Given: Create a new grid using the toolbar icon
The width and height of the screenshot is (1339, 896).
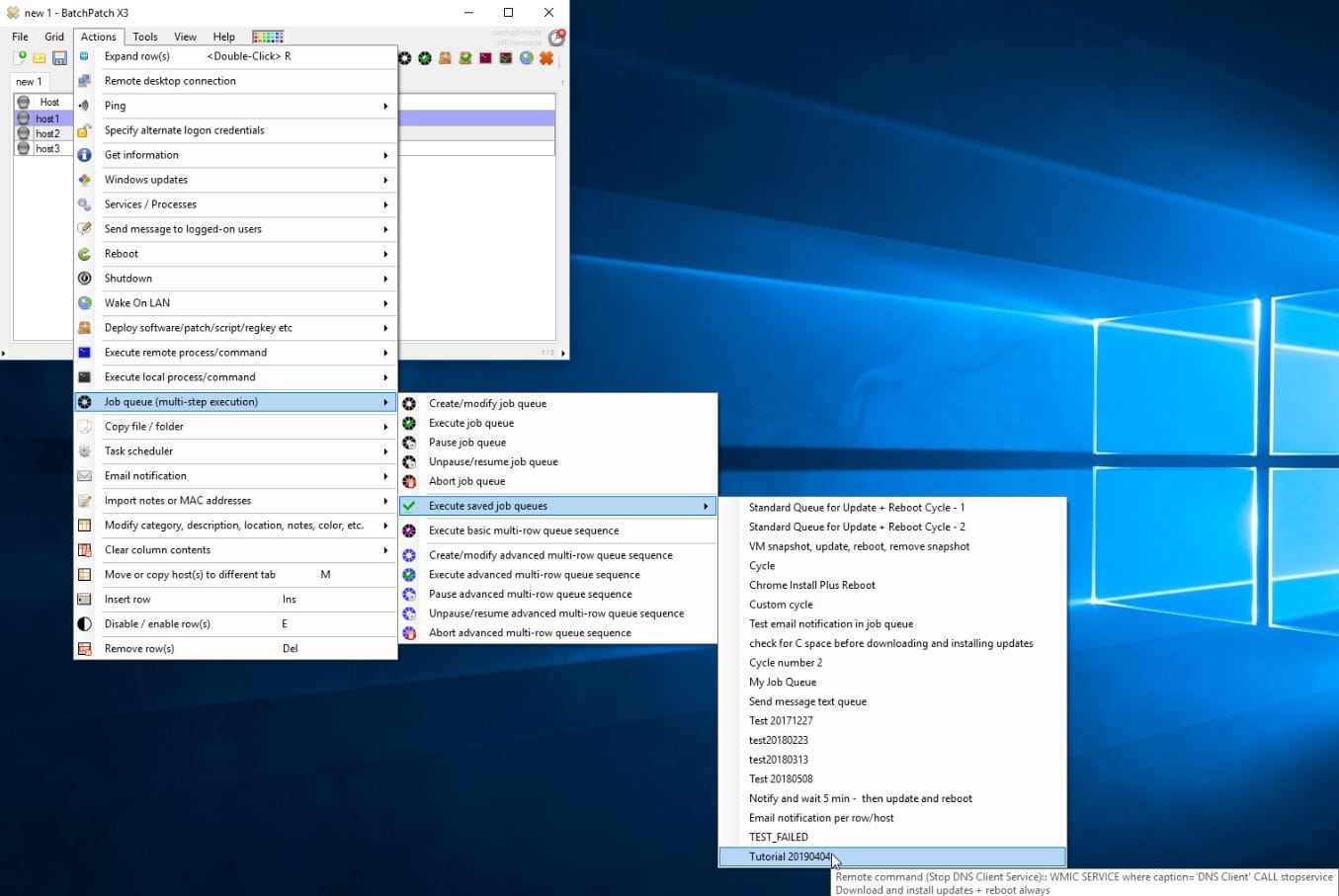Looking at the screenshot, I should click(19, 57).
